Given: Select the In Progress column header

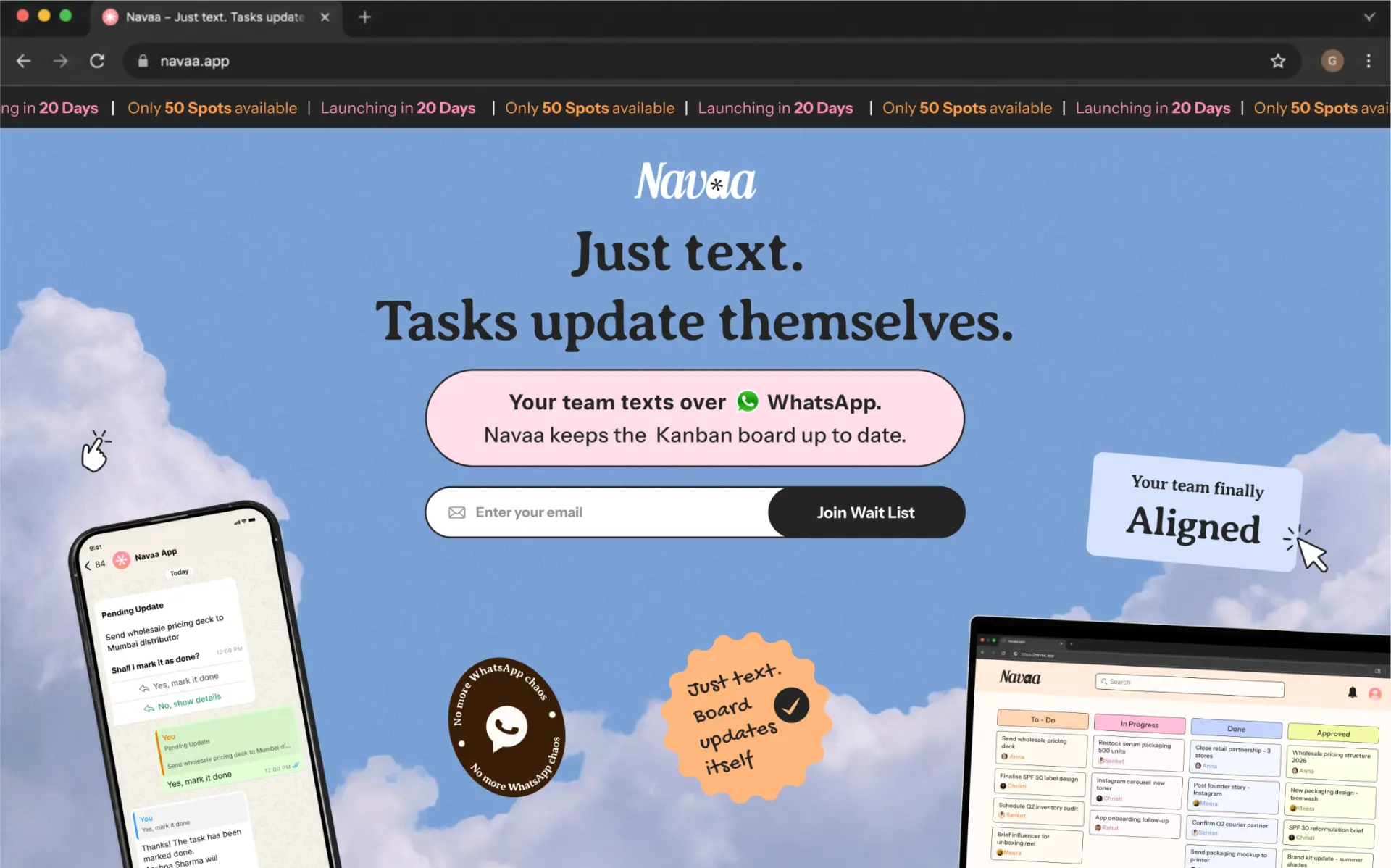Looking at the screenshot, I should [x=1140, y=724].
